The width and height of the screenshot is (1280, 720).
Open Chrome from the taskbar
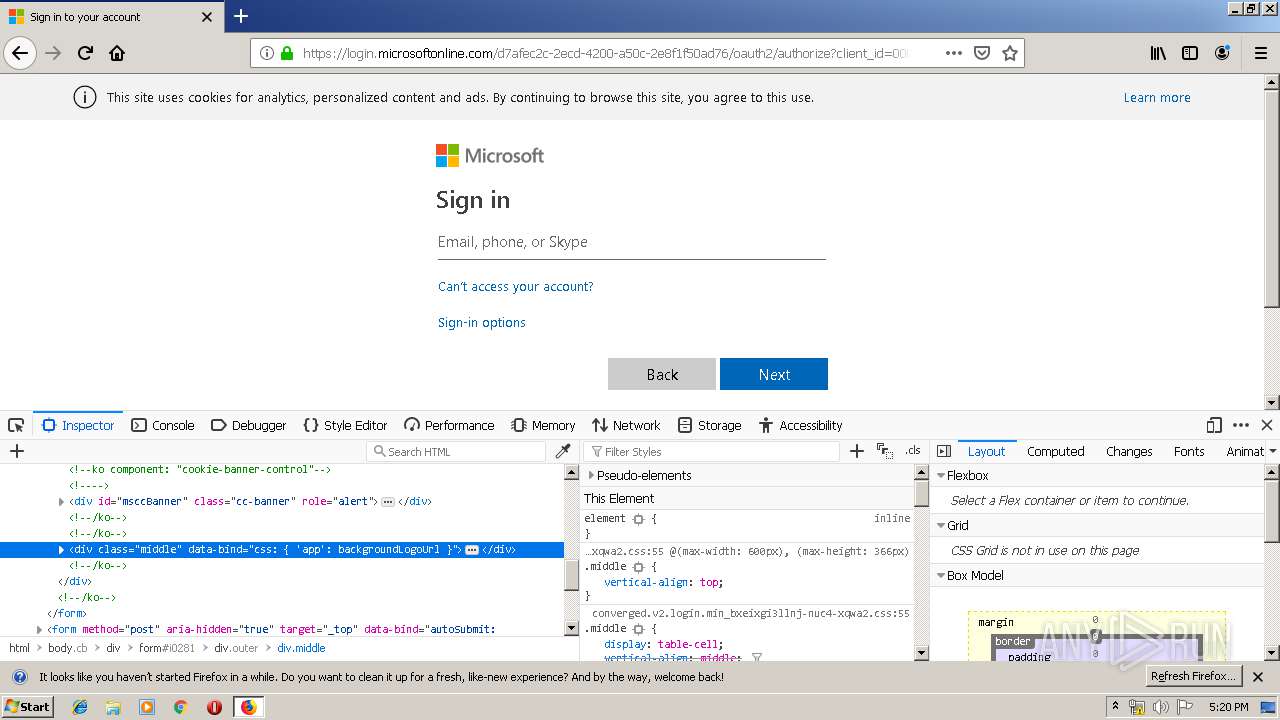point(180,707)
